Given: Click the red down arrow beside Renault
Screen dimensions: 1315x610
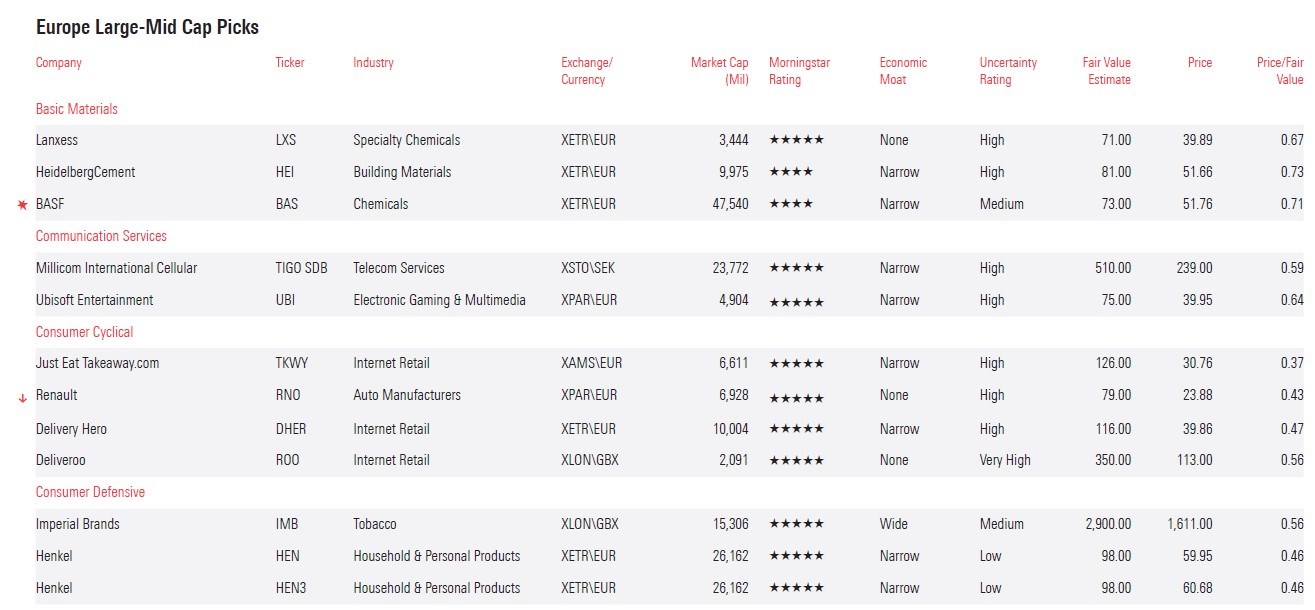Looking at the screenshot, I should click(x=22, y=398).
